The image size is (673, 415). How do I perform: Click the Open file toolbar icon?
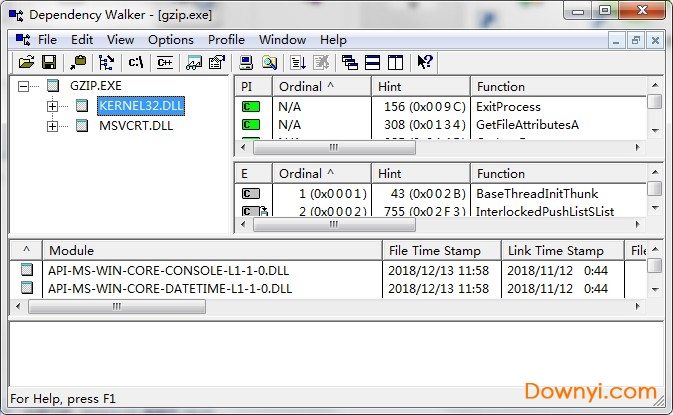26,62
